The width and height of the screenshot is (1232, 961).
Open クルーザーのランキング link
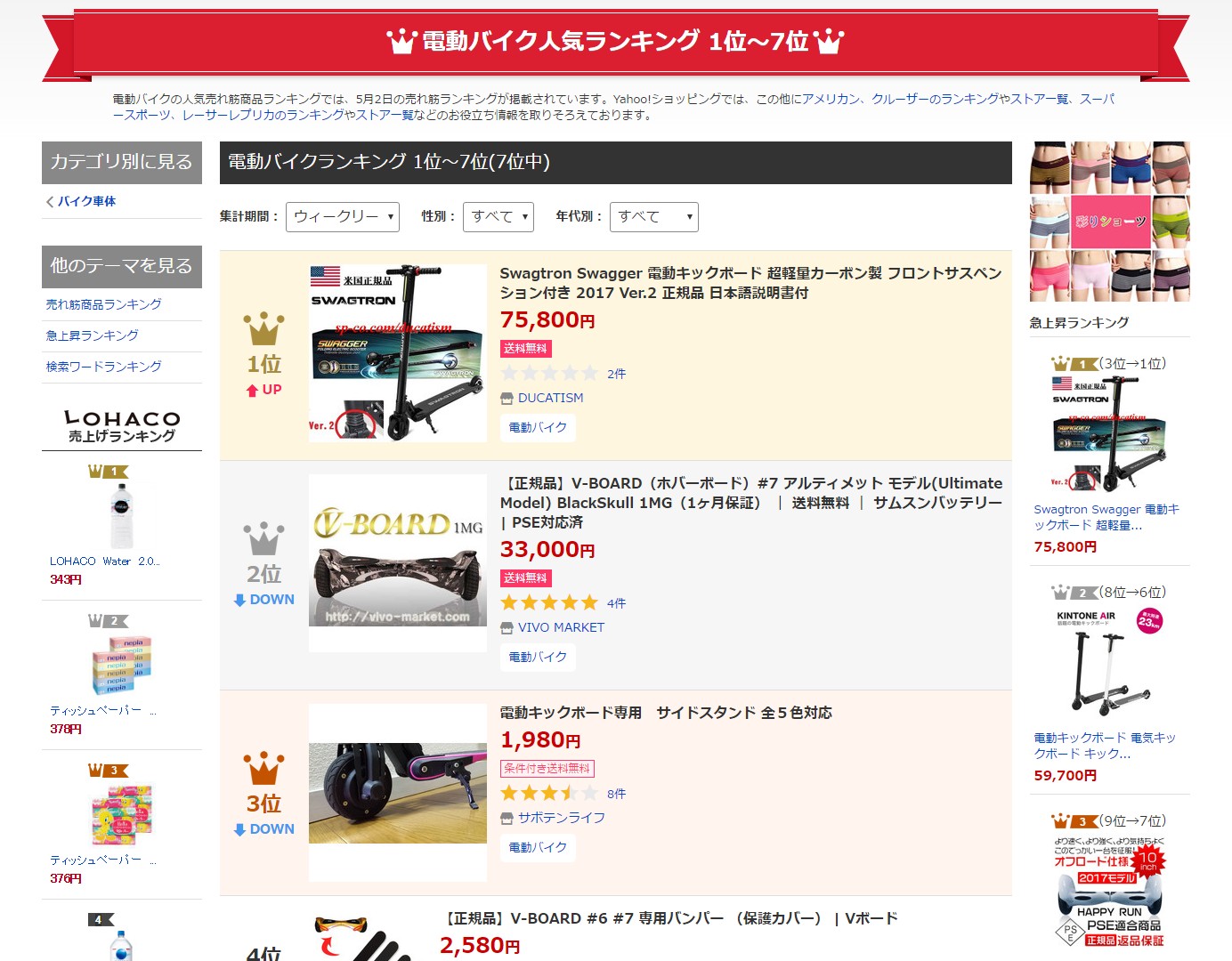pos(935,100)
